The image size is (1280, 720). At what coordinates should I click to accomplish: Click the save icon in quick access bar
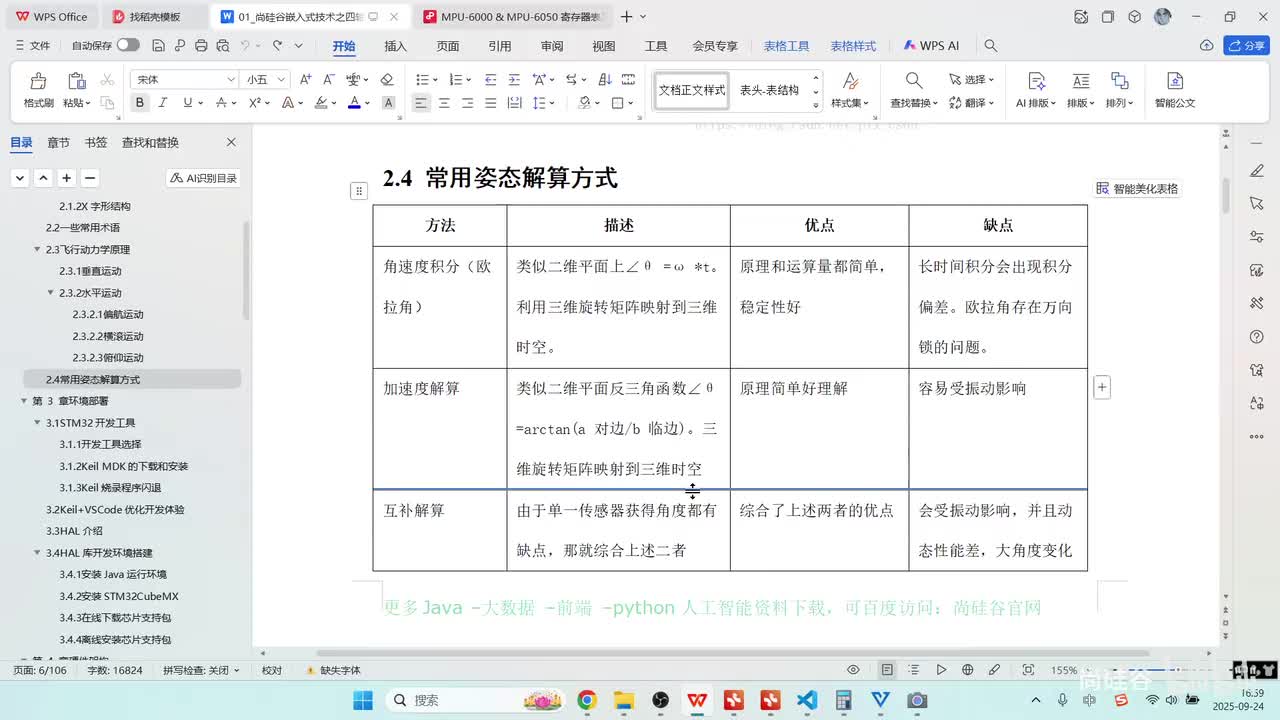pyautogui.click(x=158, y=45)
